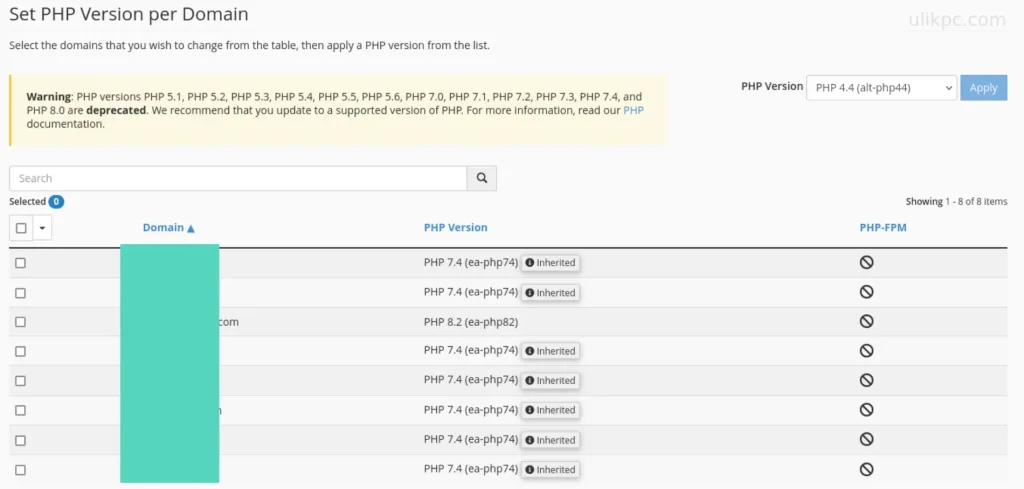Click PHP-FPM disabled icon for PHP 8.2 row
Viewport: 1024px width, 489px height.
click(866, 322)
